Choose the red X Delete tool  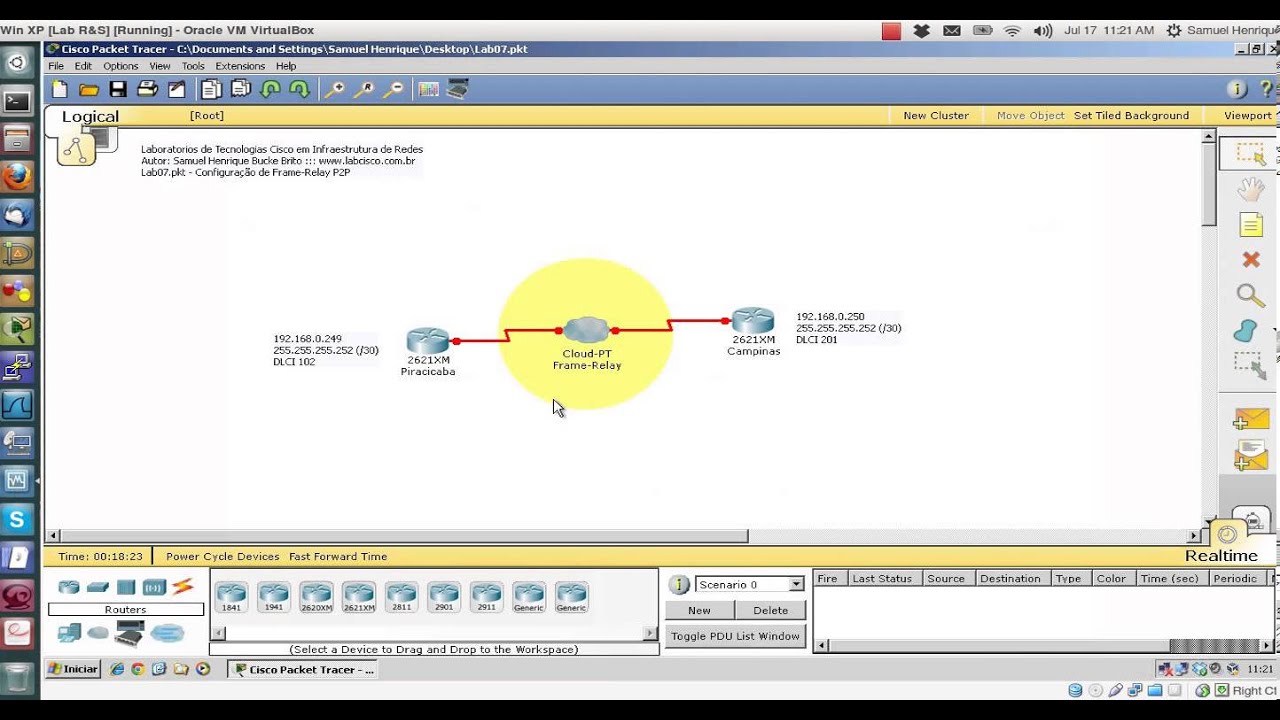point(1251,260)
